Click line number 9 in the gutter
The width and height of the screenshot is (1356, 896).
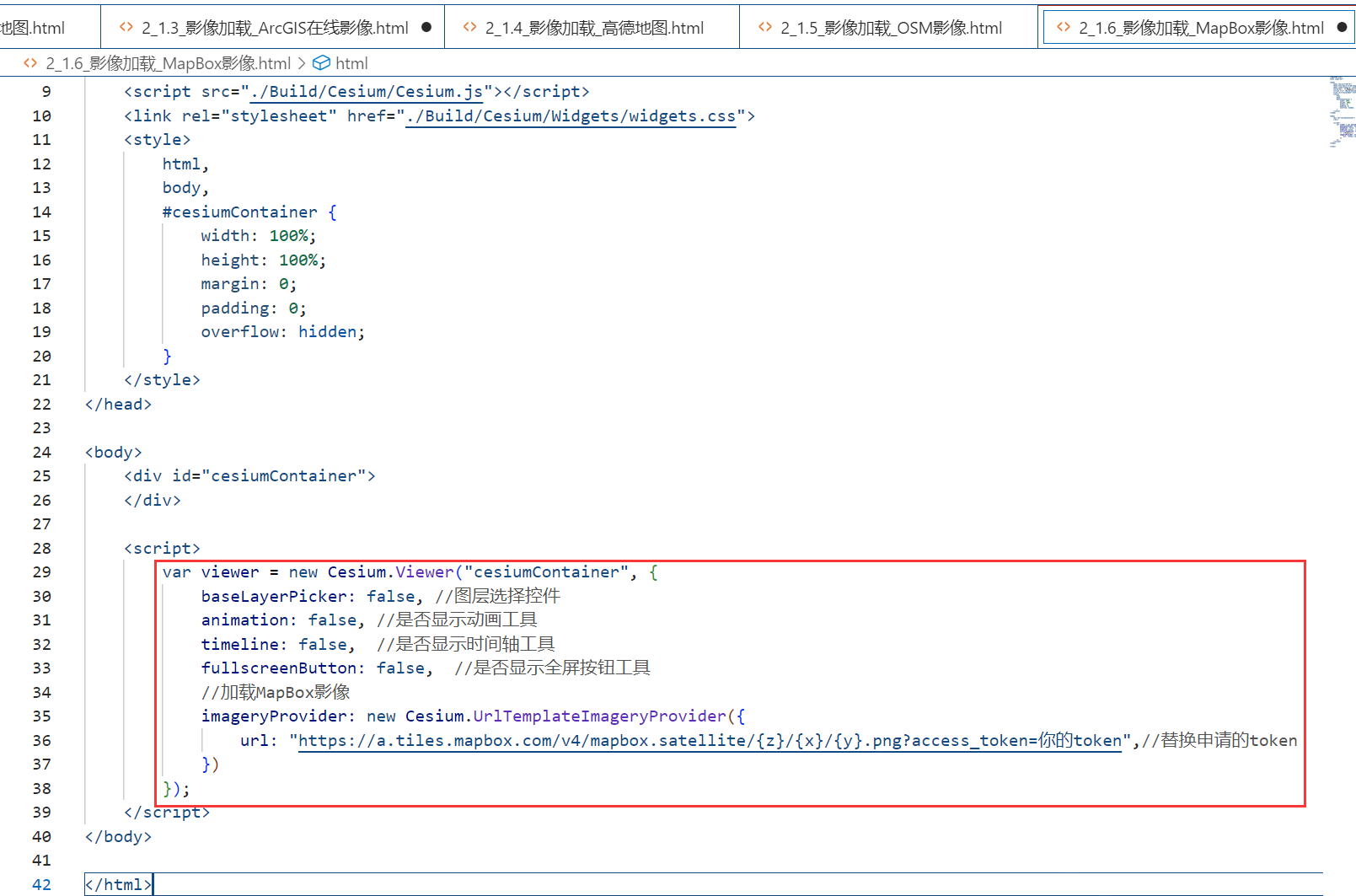46,92
